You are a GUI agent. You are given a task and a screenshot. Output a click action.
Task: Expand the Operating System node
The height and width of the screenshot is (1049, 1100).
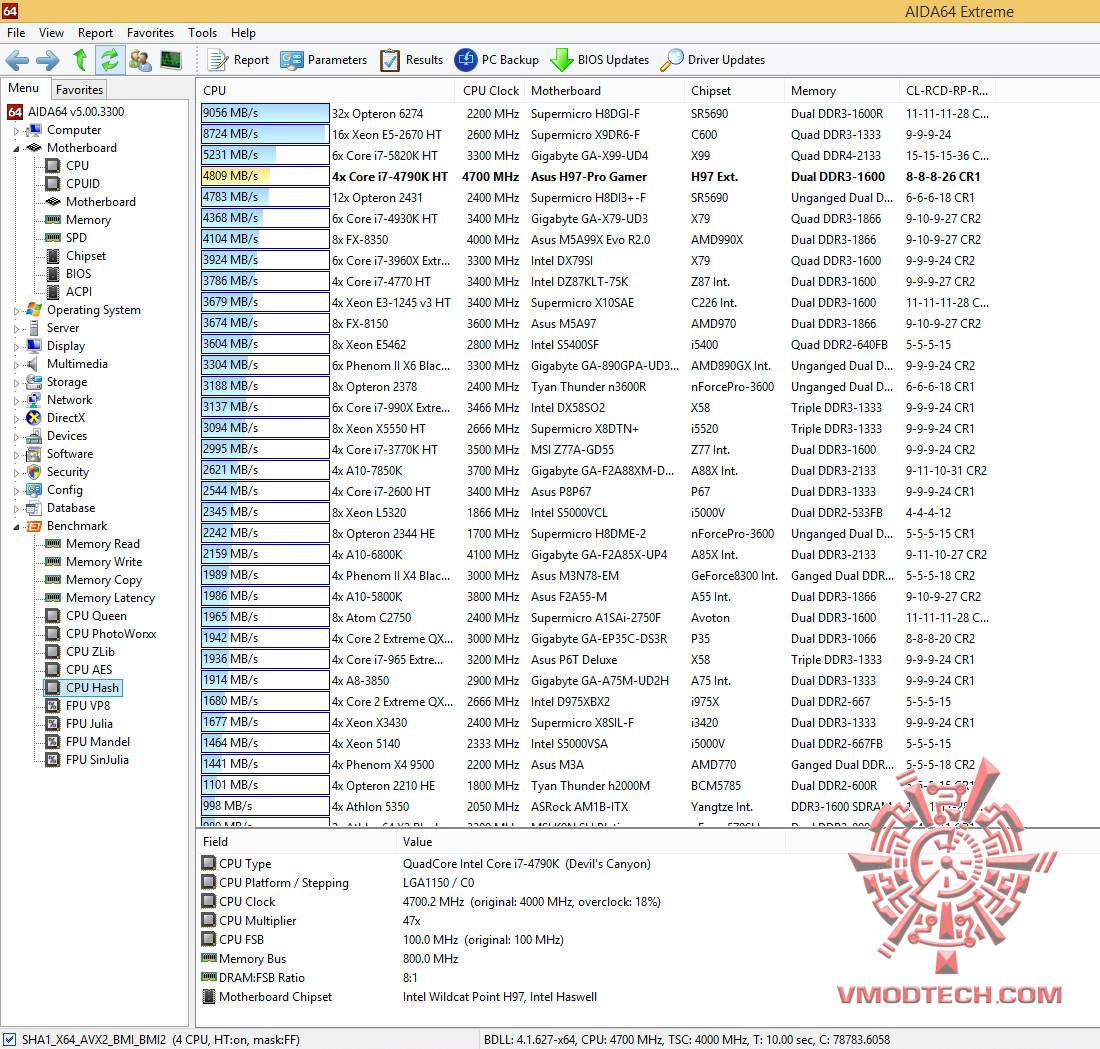point(16,310)
